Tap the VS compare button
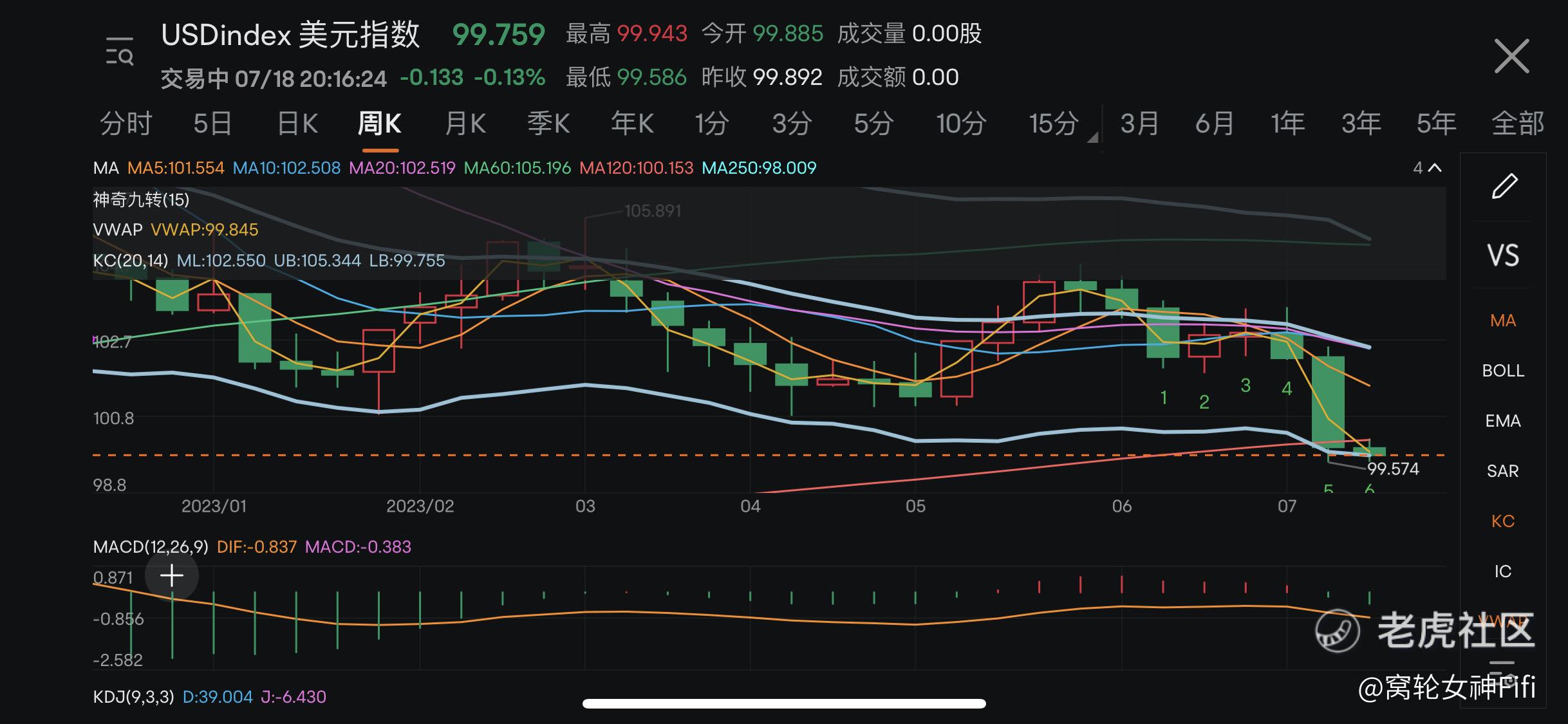This screenshot has height=724, width=1568. point(1504,255)
